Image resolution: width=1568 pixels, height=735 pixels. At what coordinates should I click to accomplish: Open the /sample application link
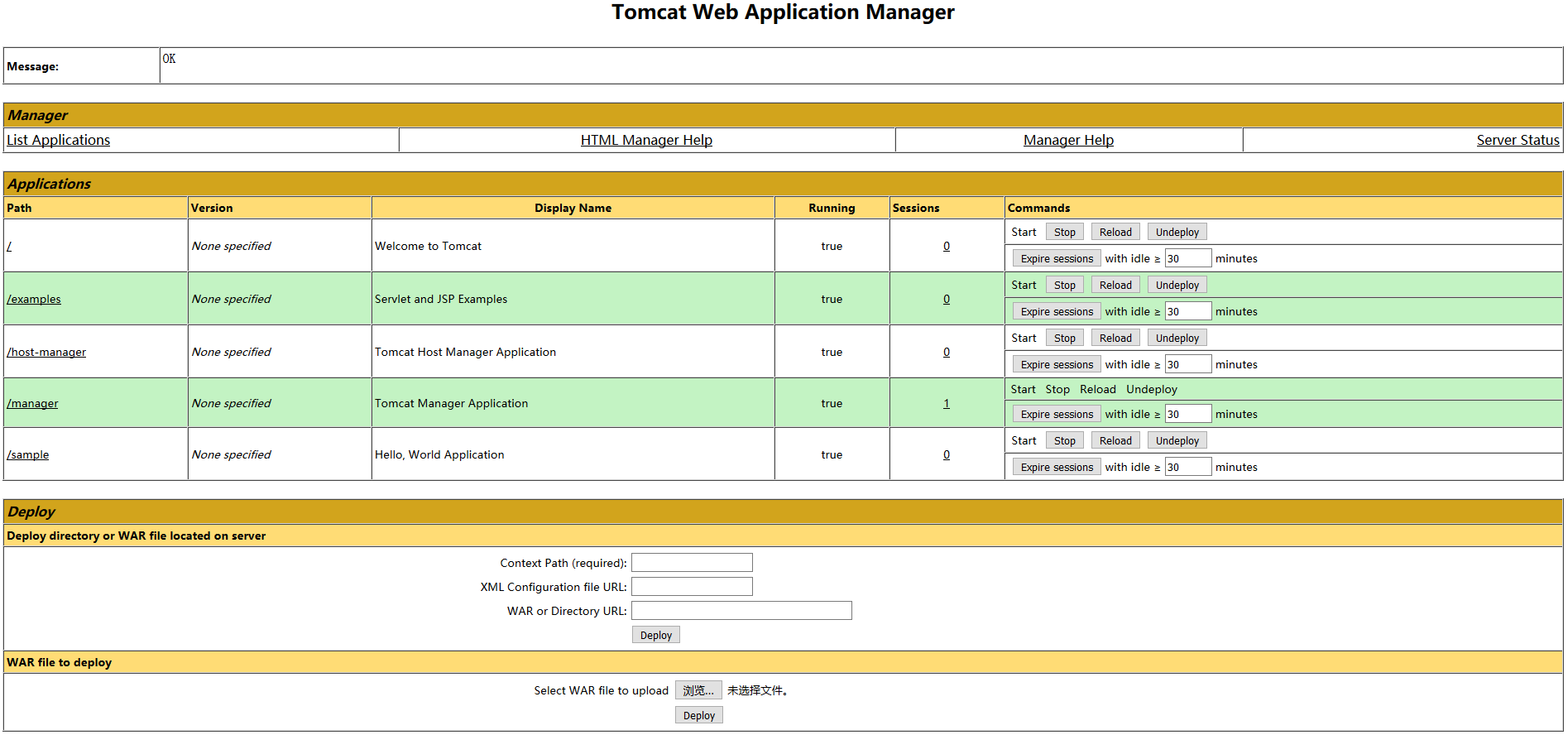pos(28,454)
